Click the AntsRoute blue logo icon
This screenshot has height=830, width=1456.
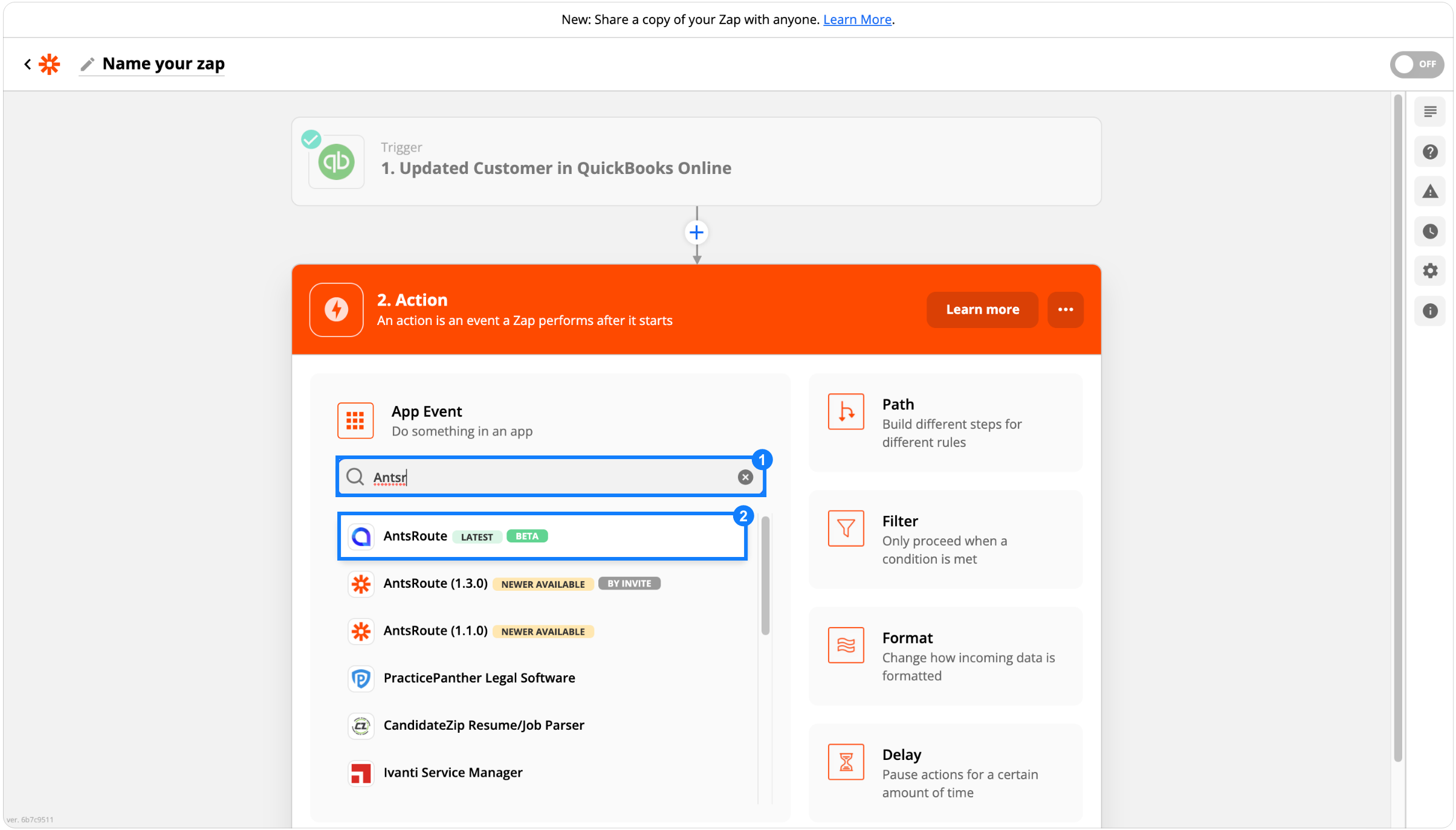pos(361,536)
